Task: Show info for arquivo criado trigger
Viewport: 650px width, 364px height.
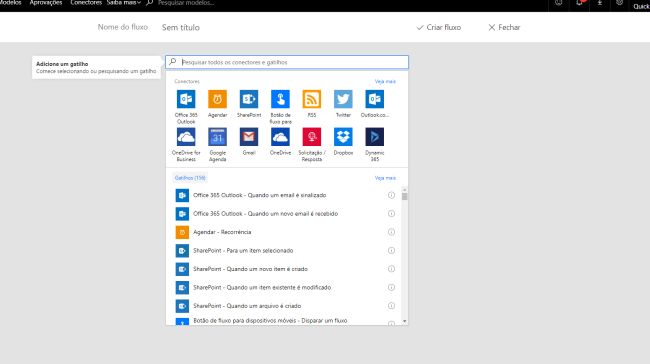Action: [x=391, y=306]
